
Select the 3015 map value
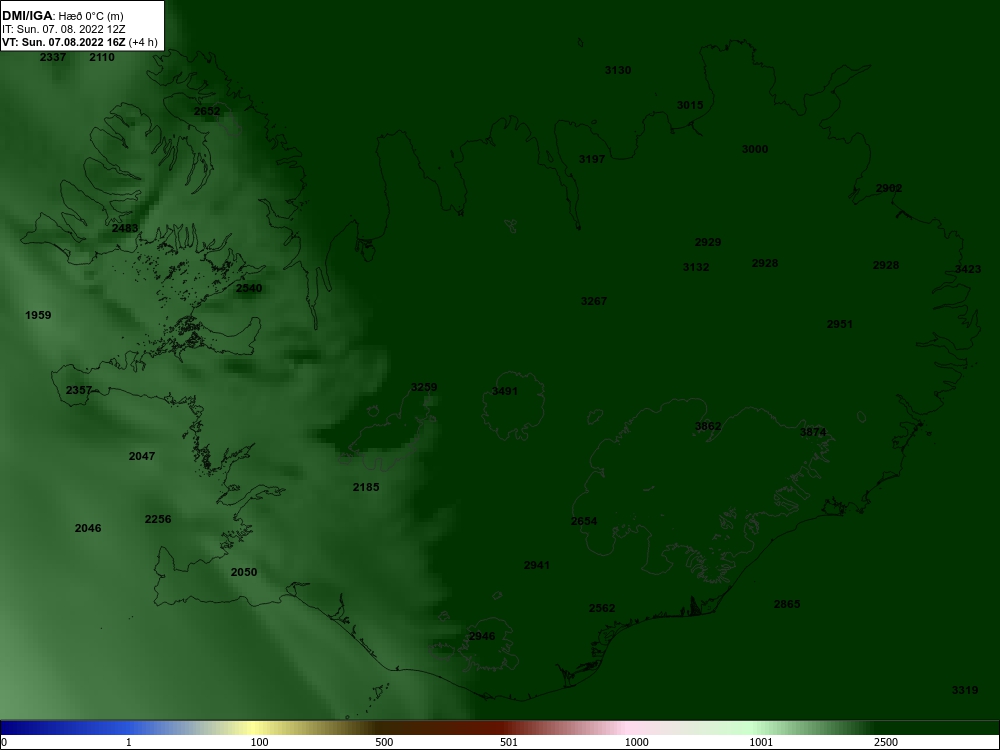690,105
